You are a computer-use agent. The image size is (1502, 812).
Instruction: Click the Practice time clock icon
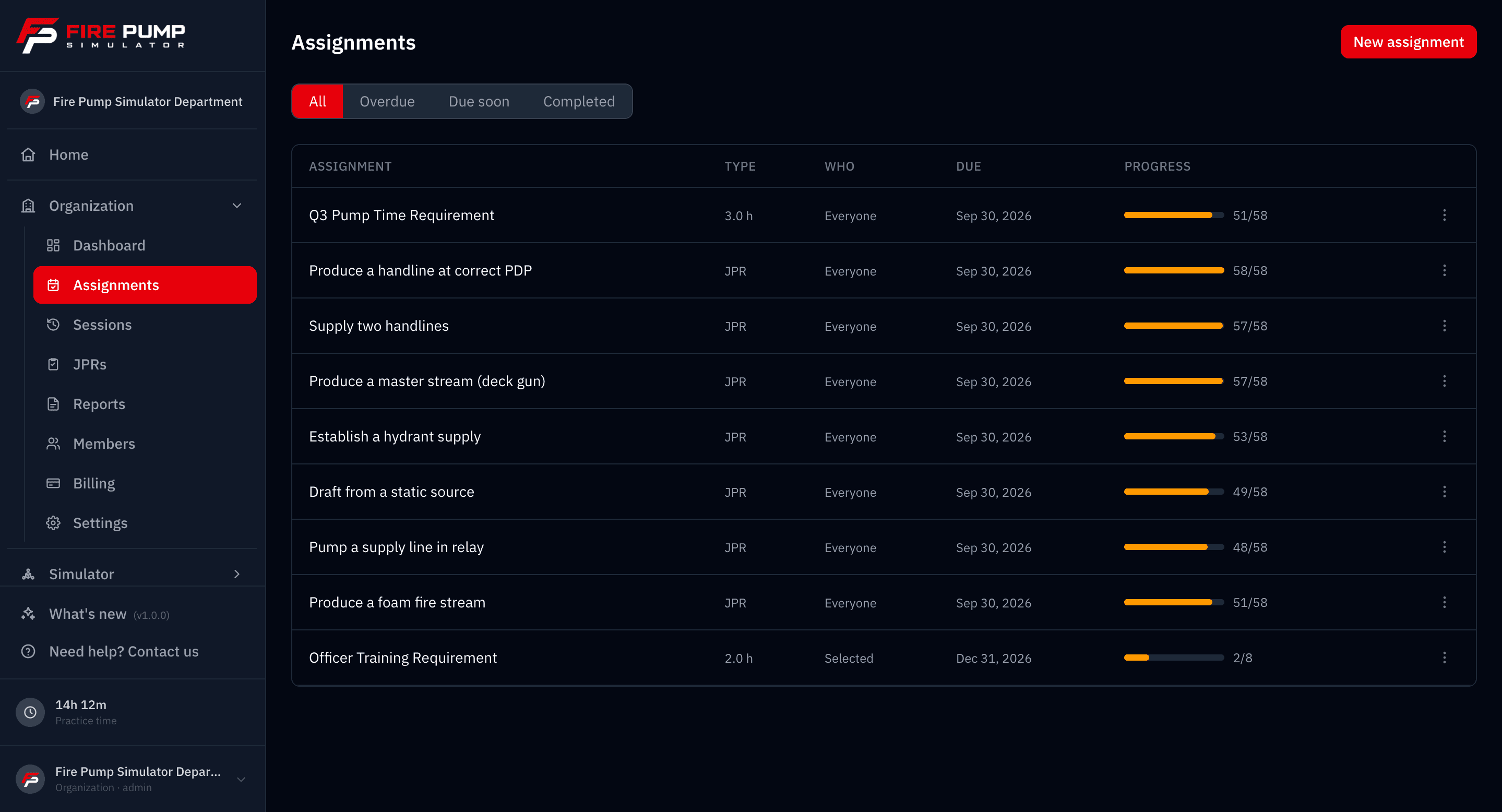30,712
